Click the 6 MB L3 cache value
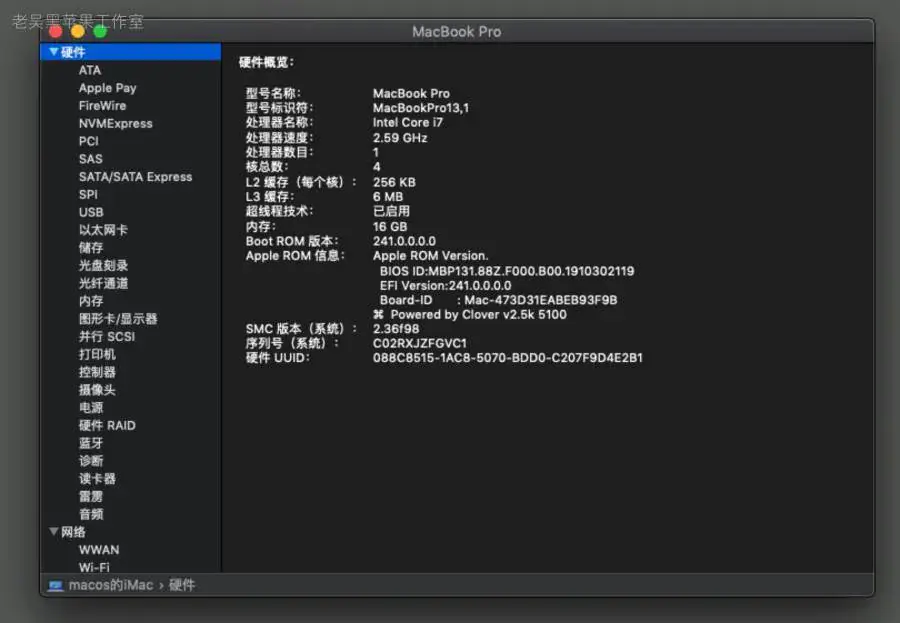The image size is (900, 623). 388,197
